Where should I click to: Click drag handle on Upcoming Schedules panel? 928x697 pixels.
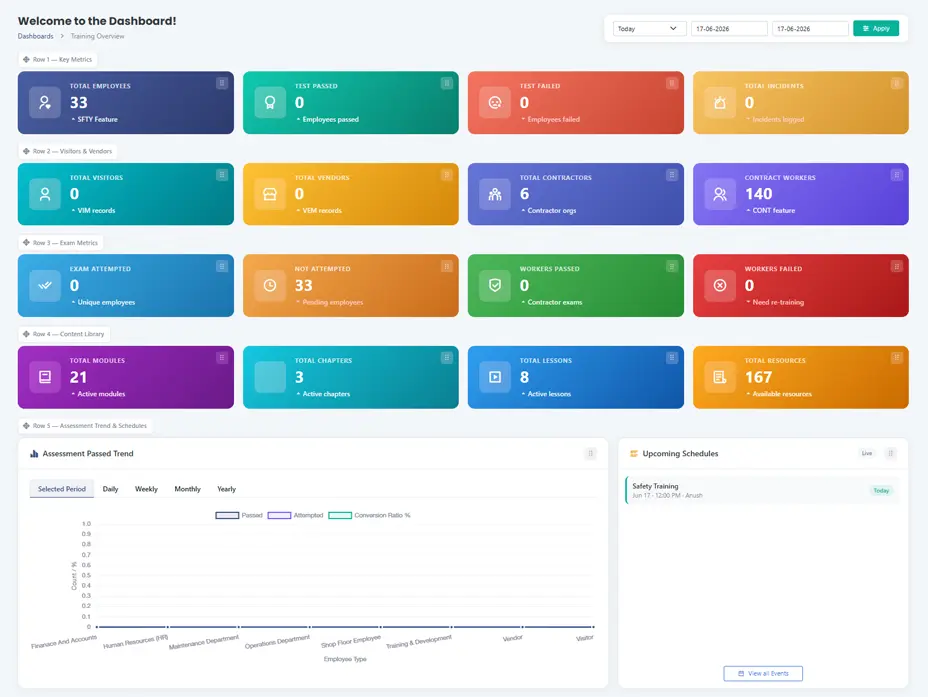pos(891,454)
